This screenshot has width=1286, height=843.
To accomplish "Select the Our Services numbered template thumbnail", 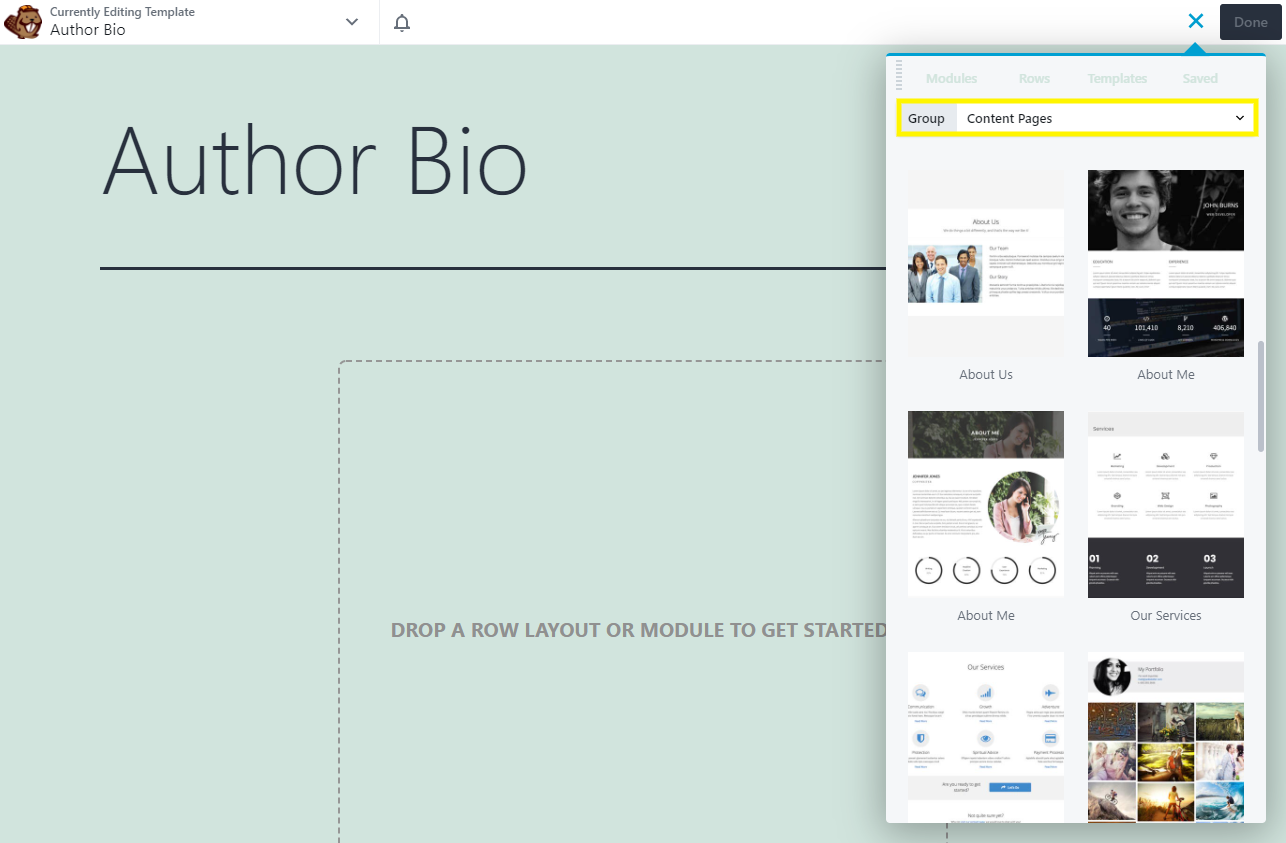I will pos(1165,504).
